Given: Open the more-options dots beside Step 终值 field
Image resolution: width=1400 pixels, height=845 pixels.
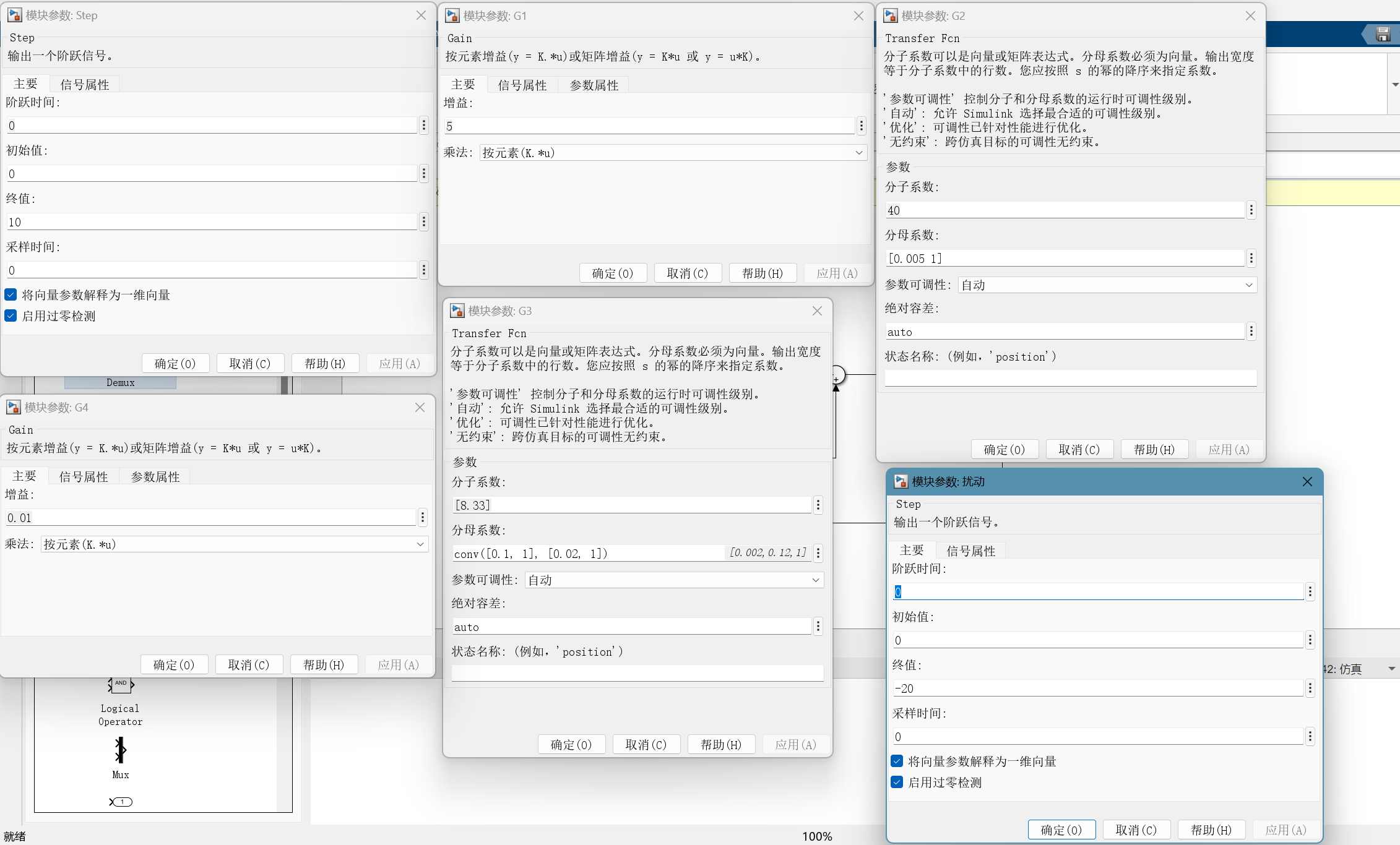Looking at the screenshot, I should [424, 222].
